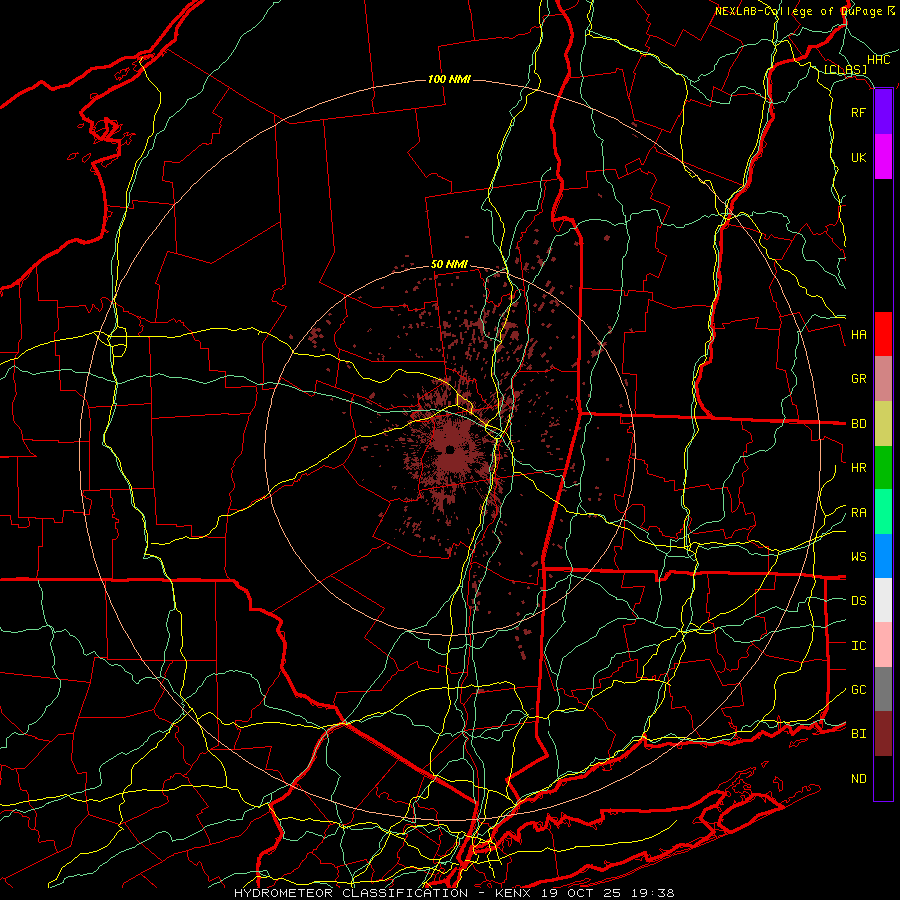900x900 pixels.
Task: Click the HHC product label
Action: (878, 60)
